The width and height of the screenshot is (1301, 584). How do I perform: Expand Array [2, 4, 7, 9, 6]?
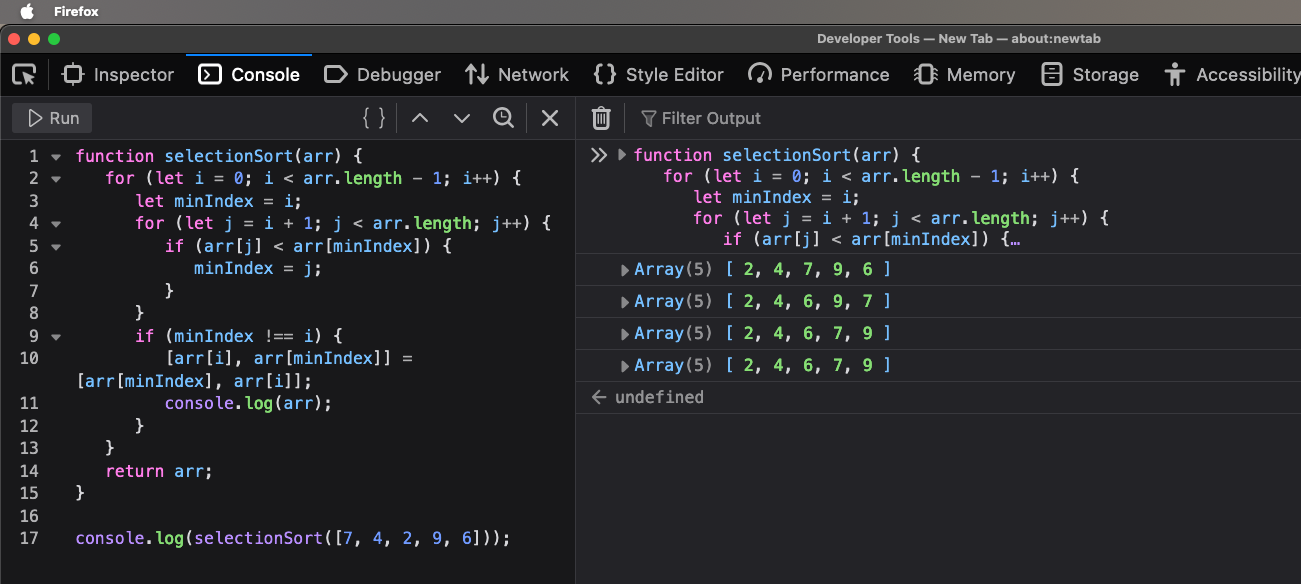pos(625,270)
